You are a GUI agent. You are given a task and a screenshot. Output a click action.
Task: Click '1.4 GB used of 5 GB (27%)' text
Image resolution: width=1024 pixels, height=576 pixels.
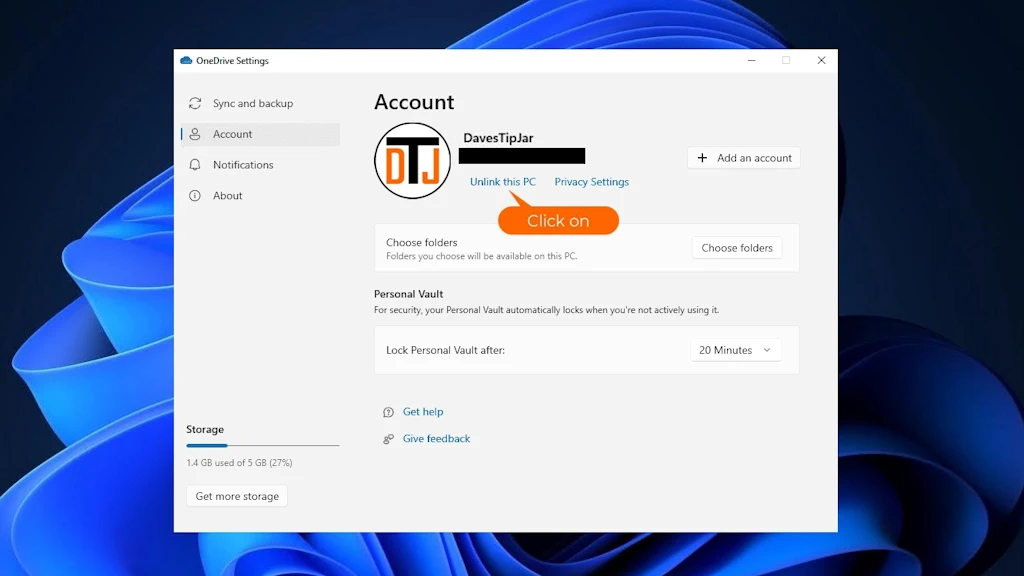[239, 462]
